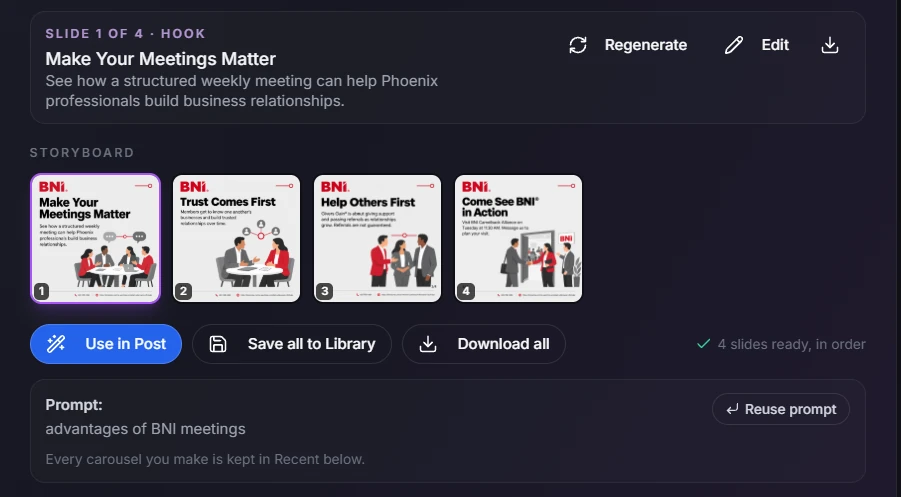The height and width of the screenshot is (497, 901).
Task: Click Save all to Library
Action: (x=292, y=344)
